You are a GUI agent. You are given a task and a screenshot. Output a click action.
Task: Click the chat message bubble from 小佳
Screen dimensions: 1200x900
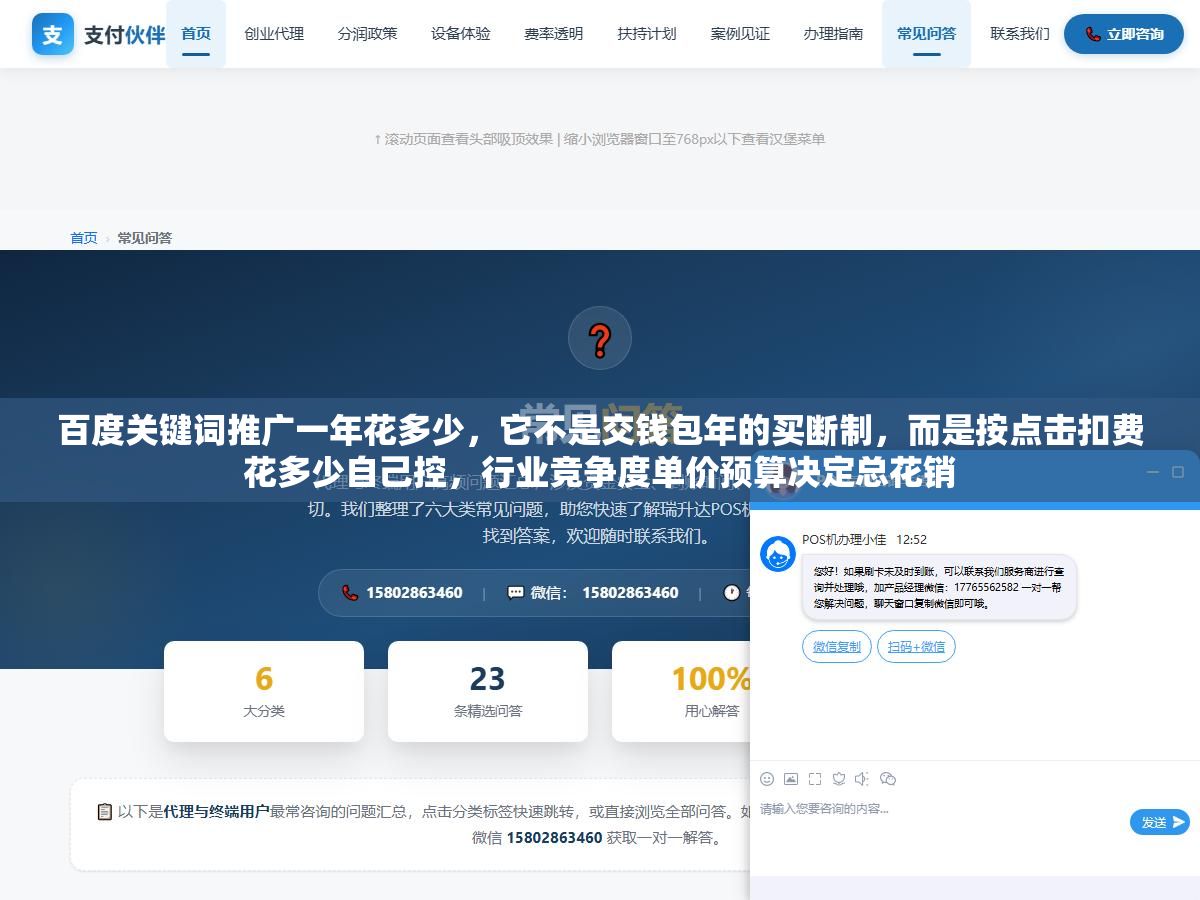click(x=939, y=587)
